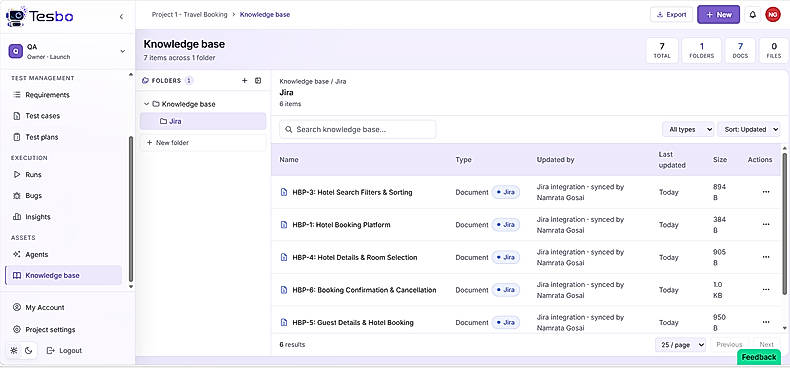Image resolution: width=790 pixels, height=368 pixels.
Task: Click document icon of HBP-3 row
Action: (x=283, y=192)
